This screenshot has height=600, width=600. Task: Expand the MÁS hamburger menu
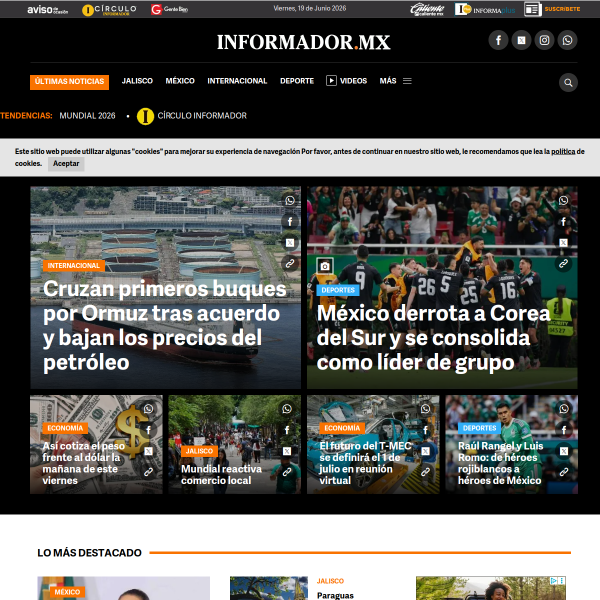tap(407, 81)
